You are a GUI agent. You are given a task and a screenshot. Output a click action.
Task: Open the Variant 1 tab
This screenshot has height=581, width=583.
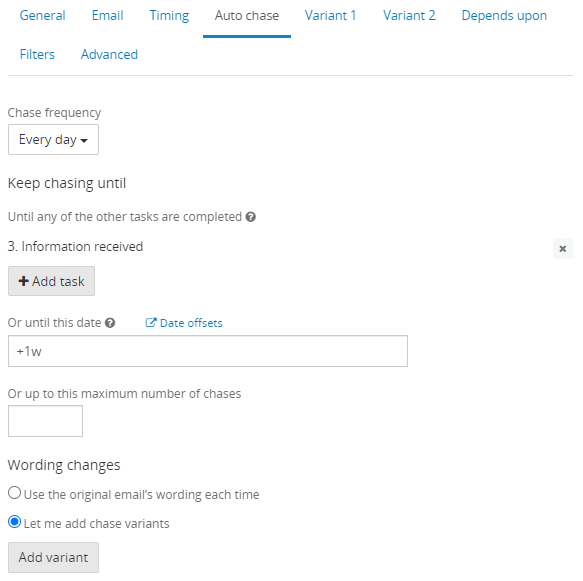[331, 16]
